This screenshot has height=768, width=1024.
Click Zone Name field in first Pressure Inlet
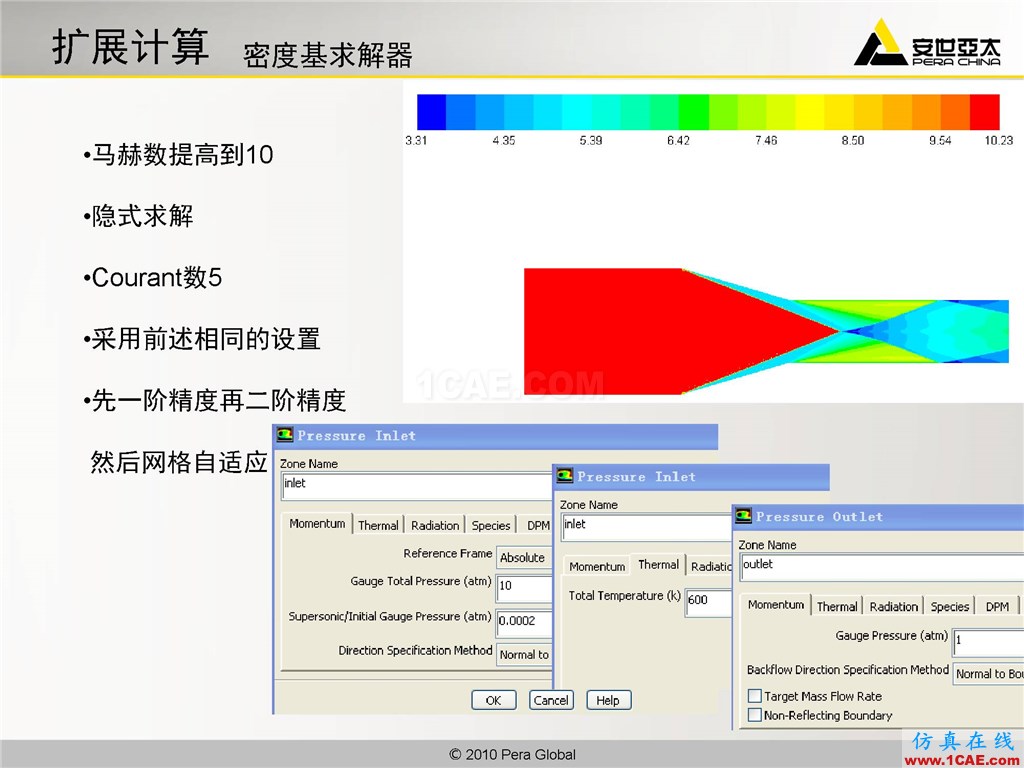pyautogui.click(x=417, y=487)
